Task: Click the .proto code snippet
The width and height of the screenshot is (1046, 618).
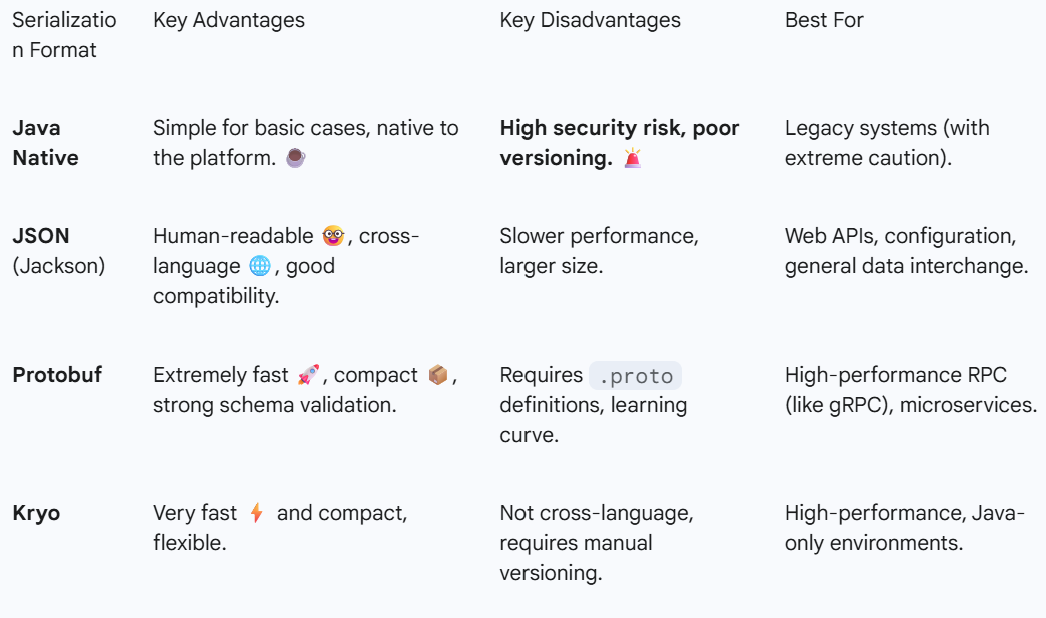Action: pyautogui.click(x=635, y=376)
